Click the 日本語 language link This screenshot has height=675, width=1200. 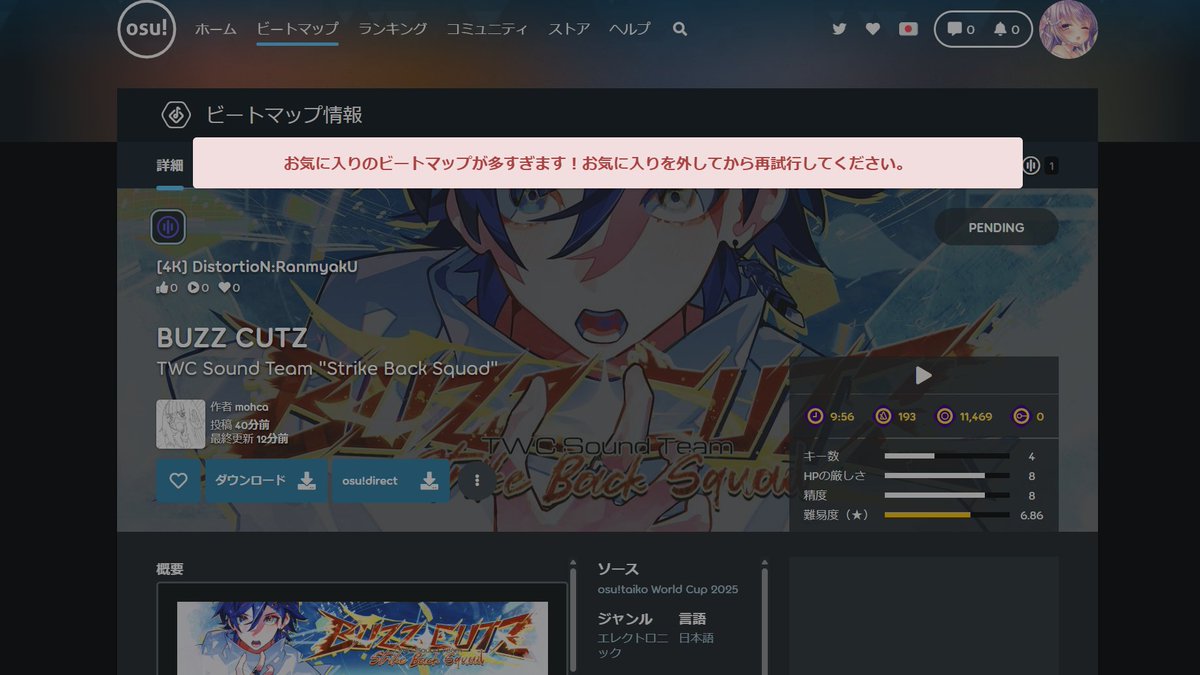697,638
